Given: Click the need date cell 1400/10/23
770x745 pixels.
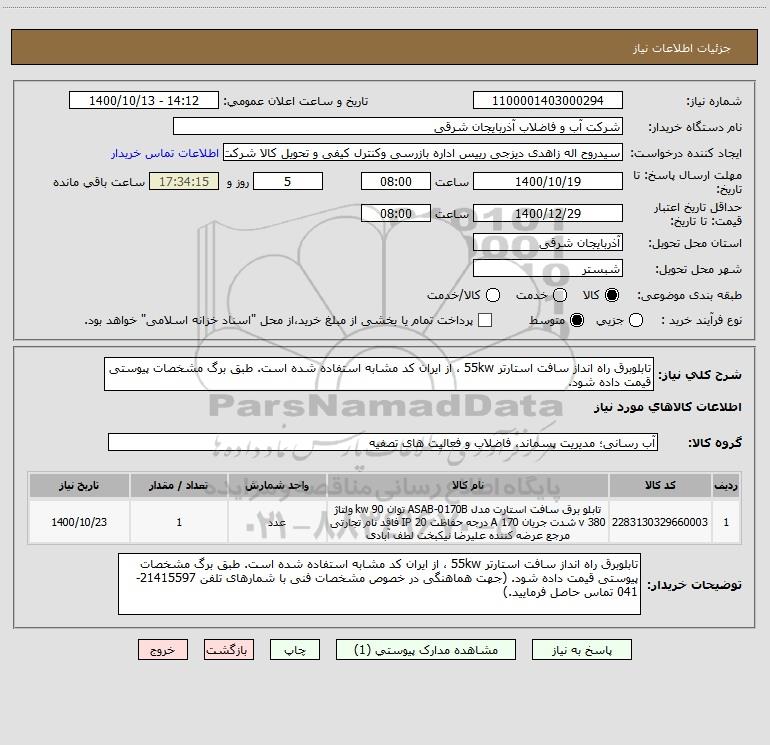Looking at the screenshot, I should click(79, 522).
